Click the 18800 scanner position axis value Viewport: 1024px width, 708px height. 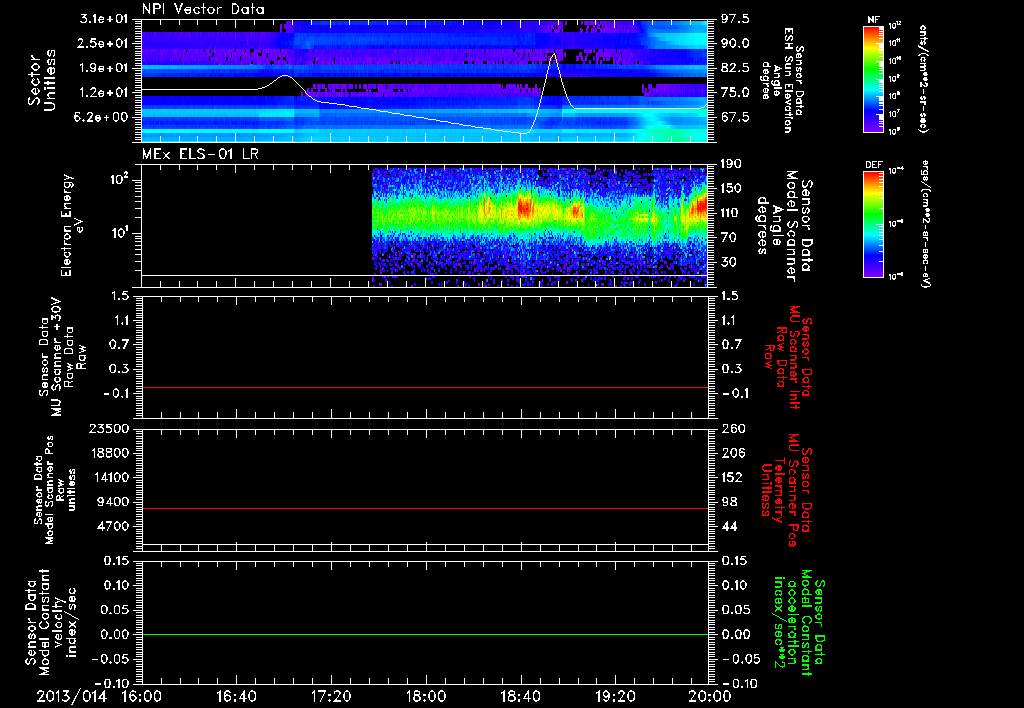[110, 453]
